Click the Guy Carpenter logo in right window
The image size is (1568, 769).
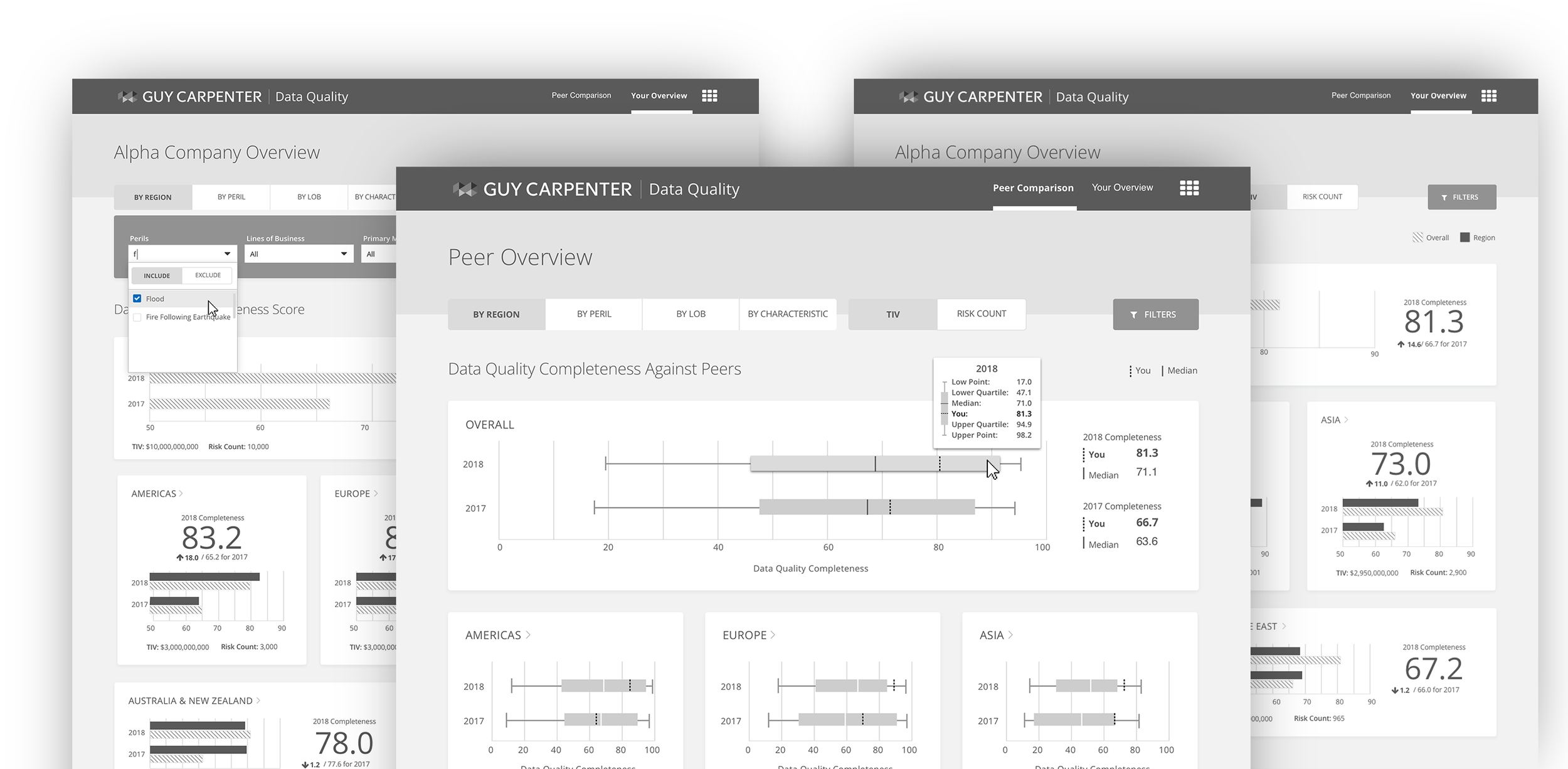coord(908,97)
